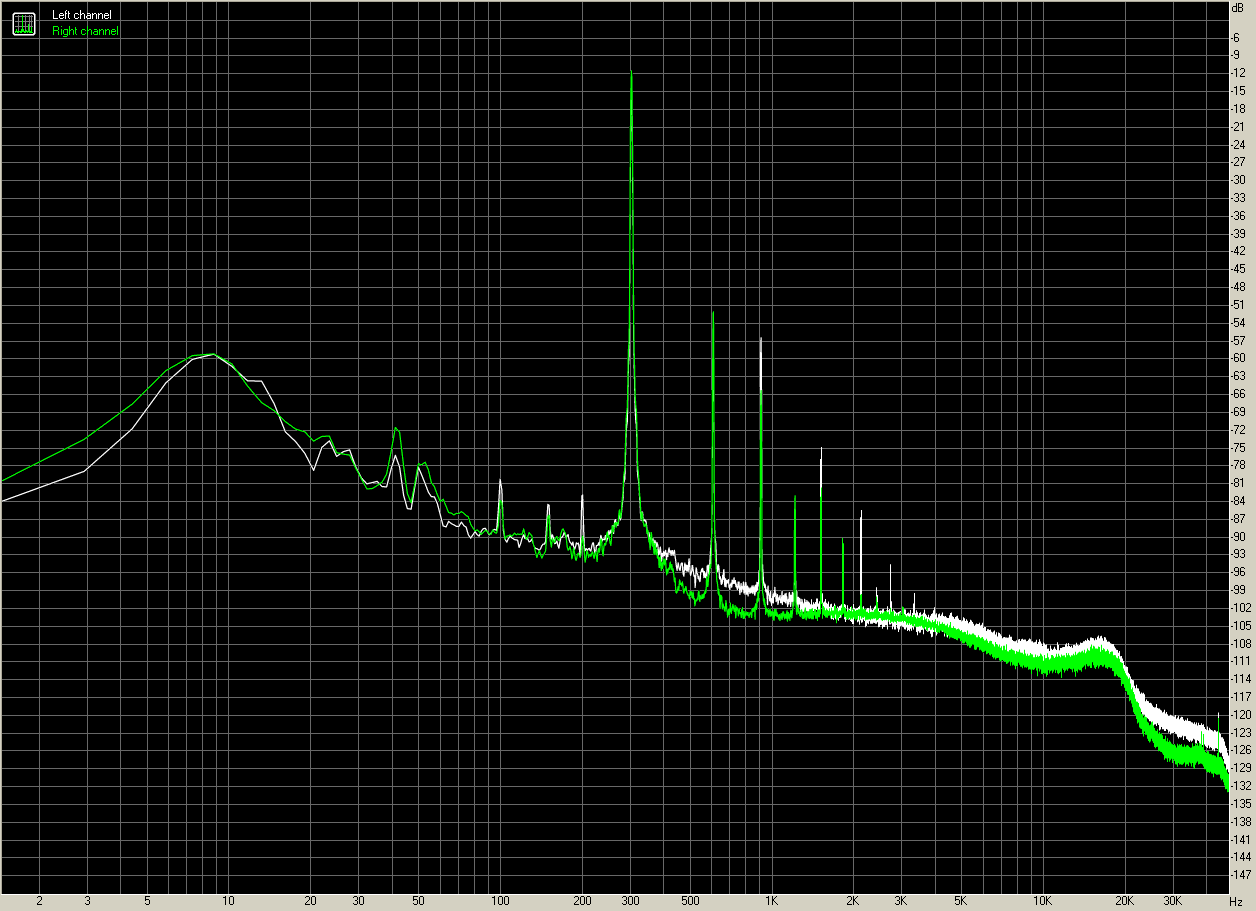Click the -120 dB axis value
Viewport: 1256px width, 911px height.
[x=1242, y=715]
